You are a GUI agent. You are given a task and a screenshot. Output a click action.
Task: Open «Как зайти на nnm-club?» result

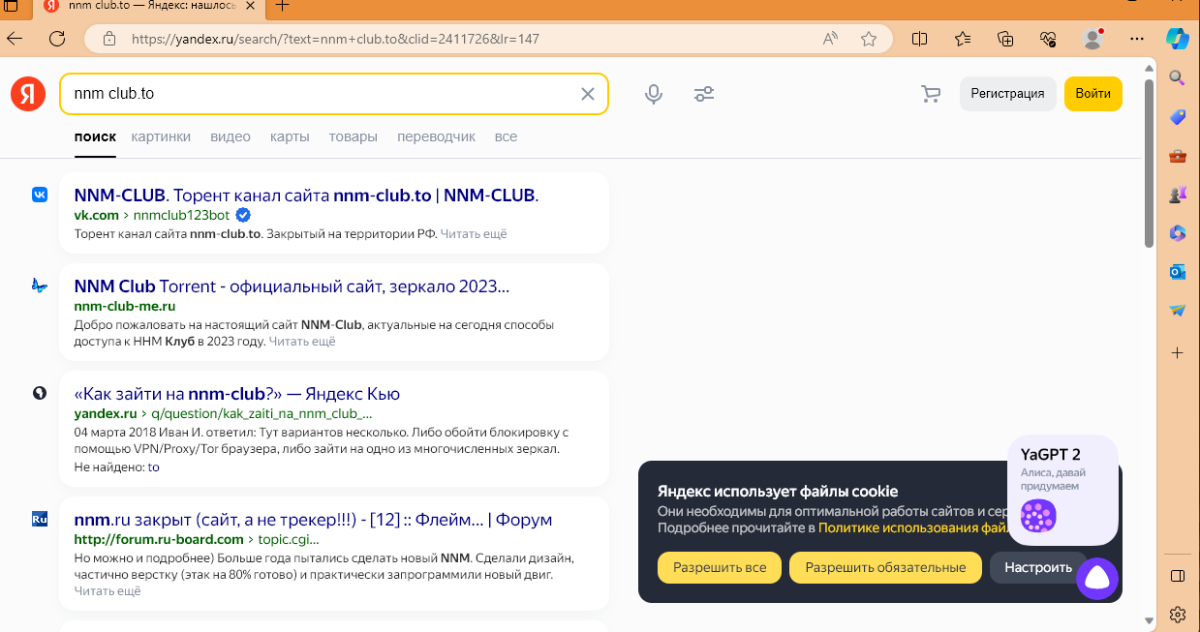[237, 393]
